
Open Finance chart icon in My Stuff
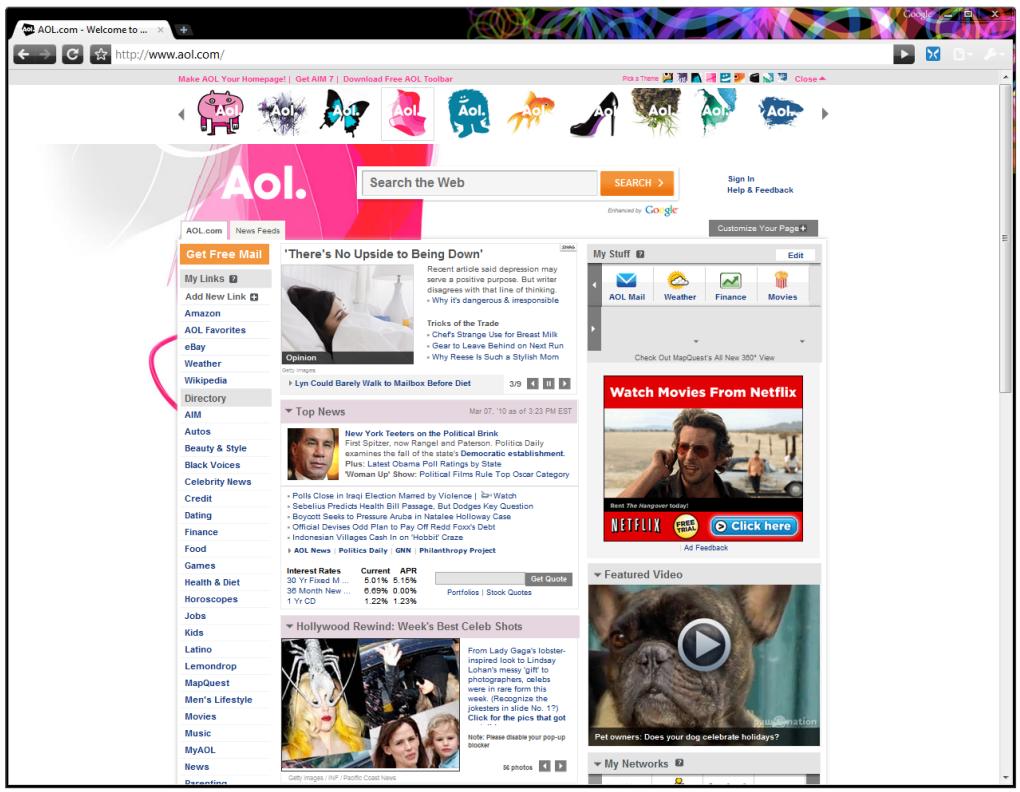coord(731,286)
